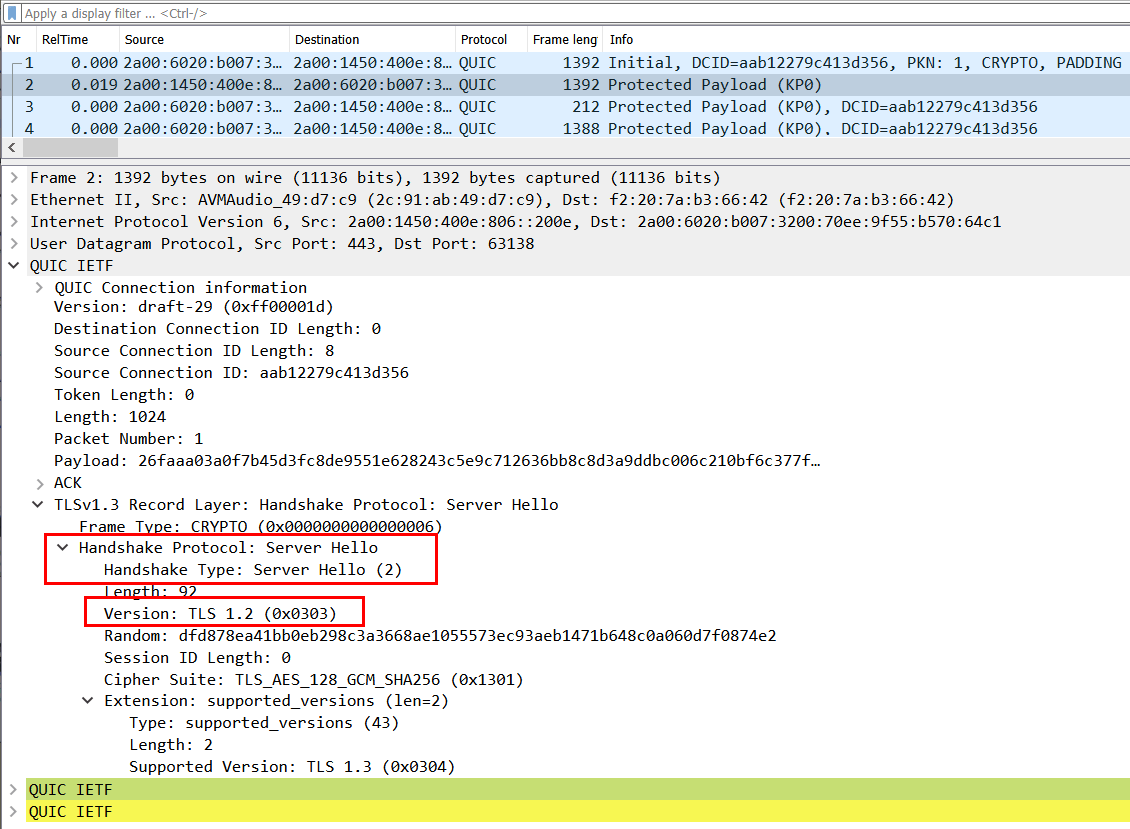Screen dimensions: 1130x829
Task: Select the Packet Number: 1 field
Action: (128, 438)
